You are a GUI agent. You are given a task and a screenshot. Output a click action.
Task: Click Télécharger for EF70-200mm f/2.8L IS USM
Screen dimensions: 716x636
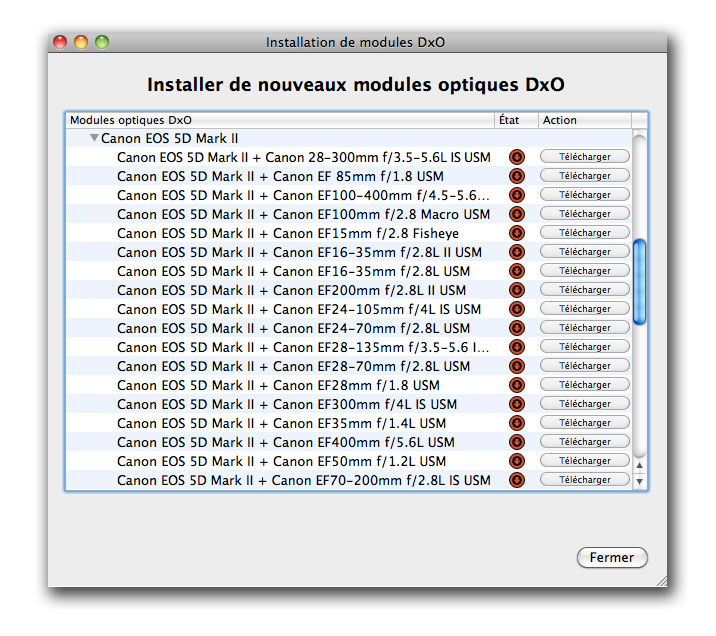(x=584, y=480)
